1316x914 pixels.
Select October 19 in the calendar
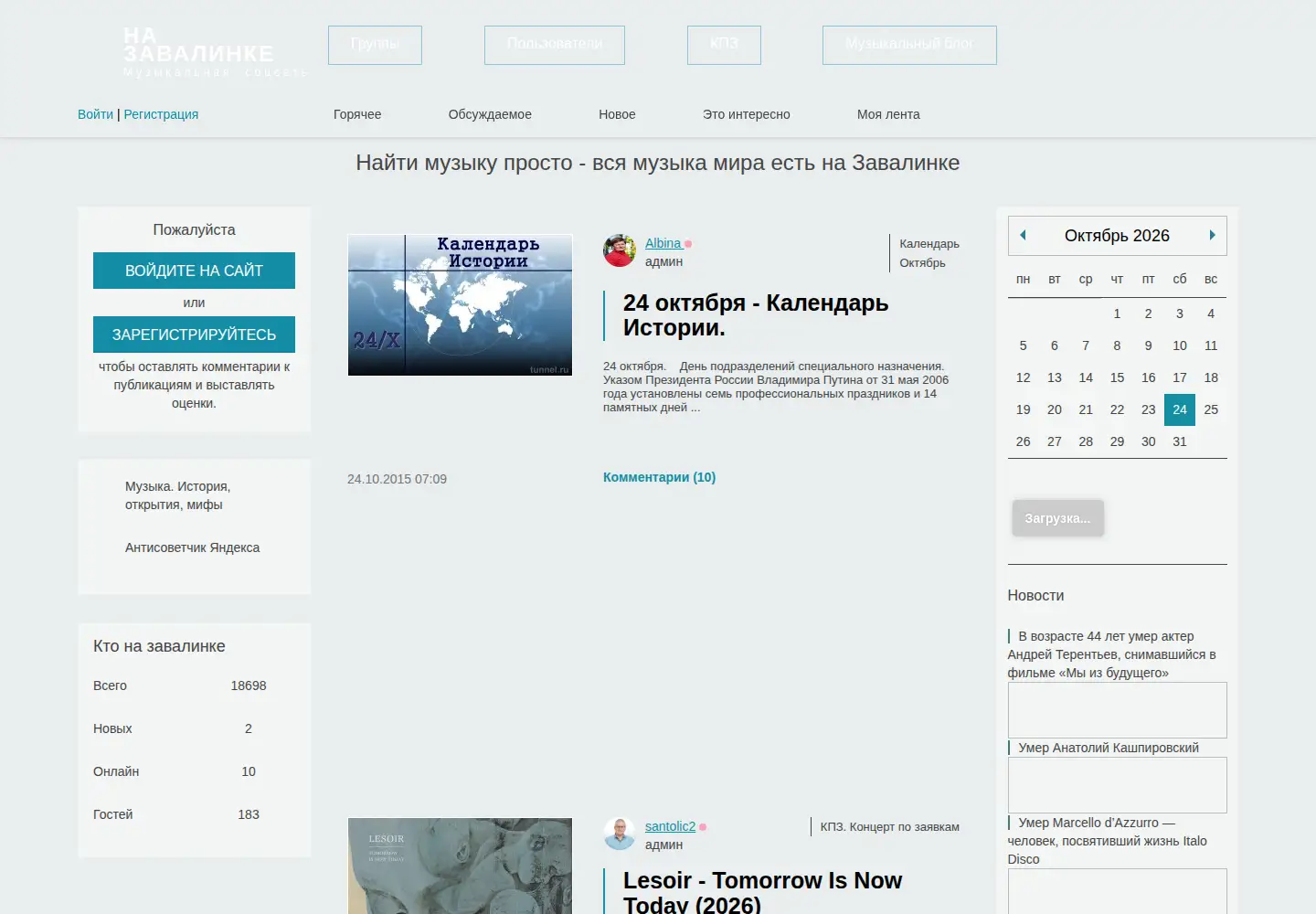click(1023, 409)
